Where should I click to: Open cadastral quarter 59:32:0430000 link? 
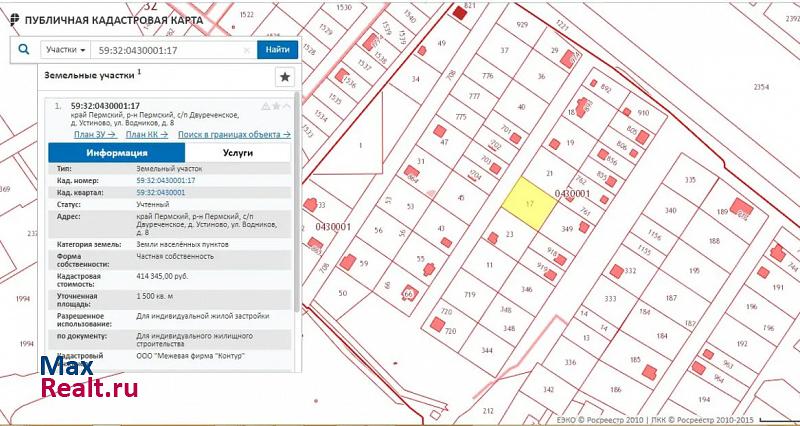160,191
